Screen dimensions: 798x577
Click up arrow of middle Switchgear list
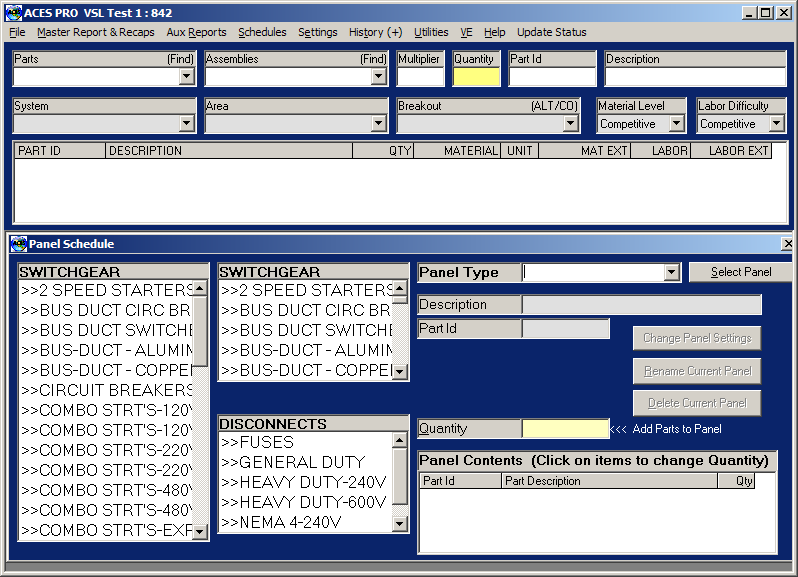tap(400, 288)
